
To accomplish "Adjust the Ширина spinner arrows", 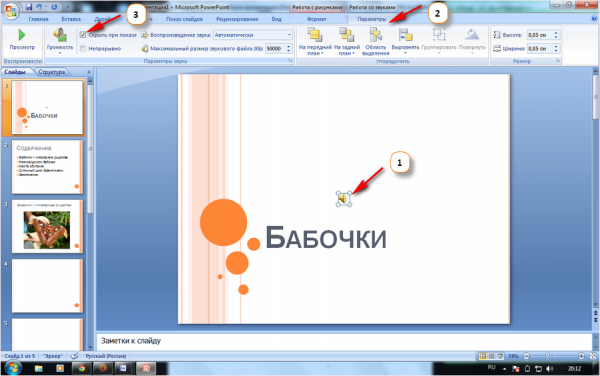I will tap(557, 49).
